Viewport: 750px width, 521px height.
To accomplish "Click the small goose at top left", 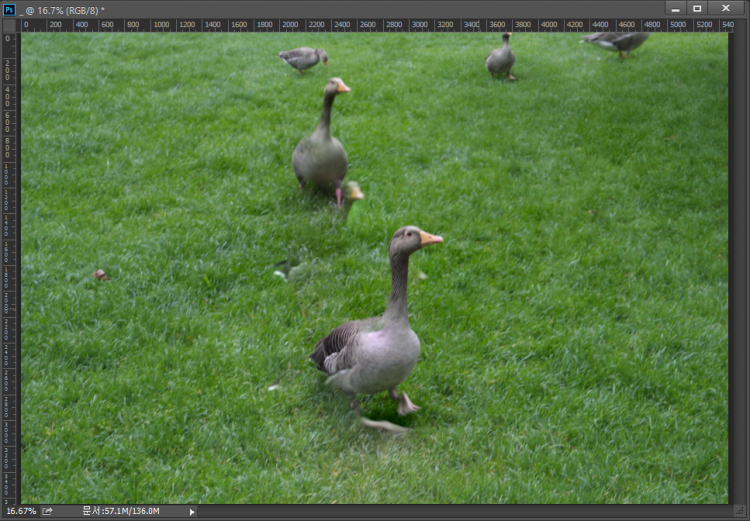I will [x=302, y=58].
